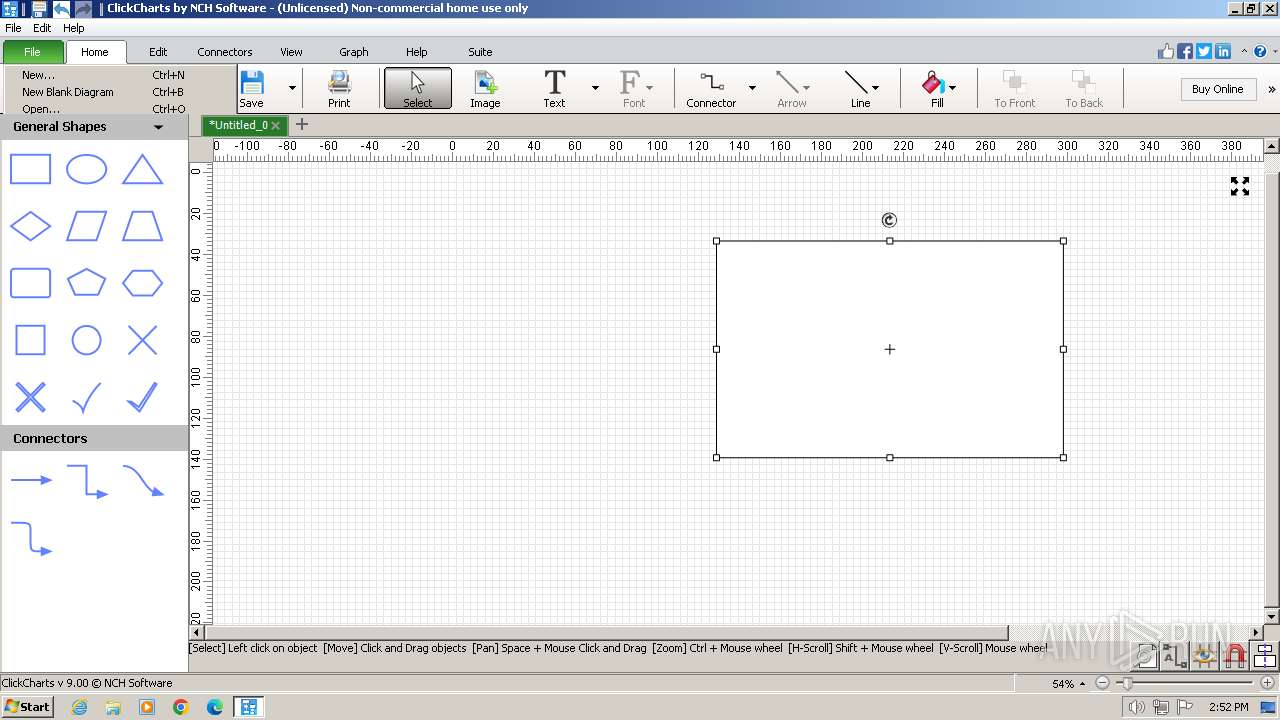Screen dimensions: 1280x720
Task: Switch to the Edit ribbon tab
Action: tap(158, 52)
